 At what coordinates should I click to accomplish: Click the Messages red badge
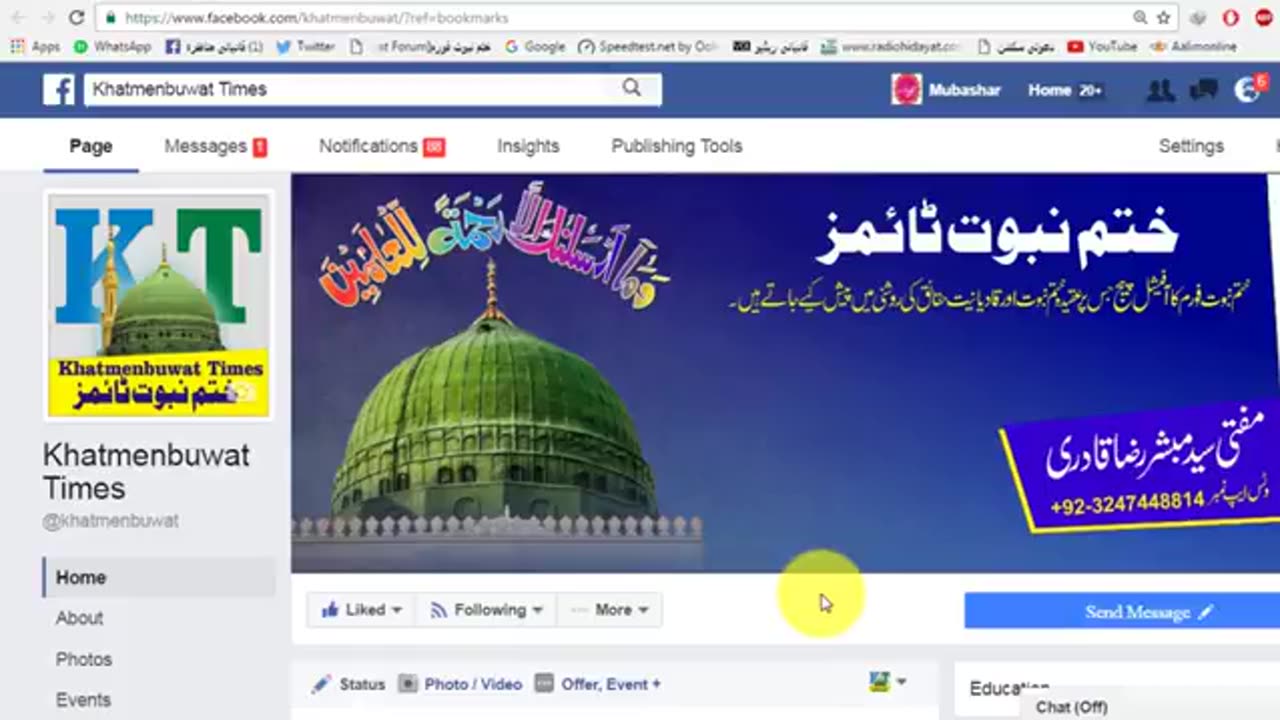(x=260, y=147)
